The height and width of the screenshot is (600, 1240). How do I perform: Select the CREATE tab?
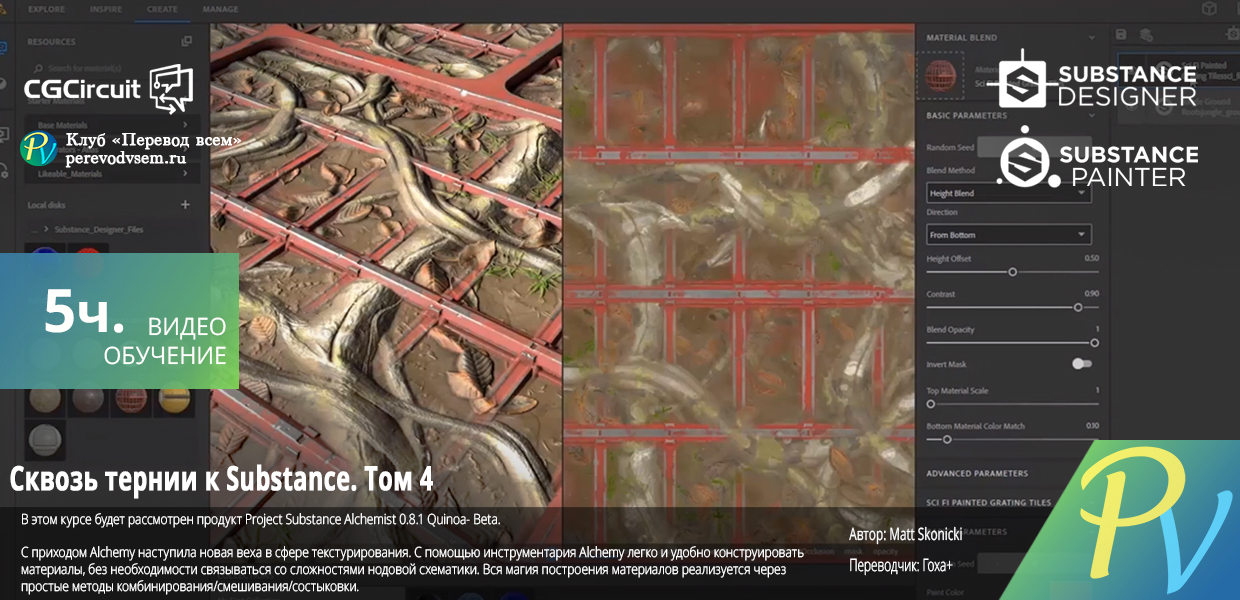pos(161,10)
